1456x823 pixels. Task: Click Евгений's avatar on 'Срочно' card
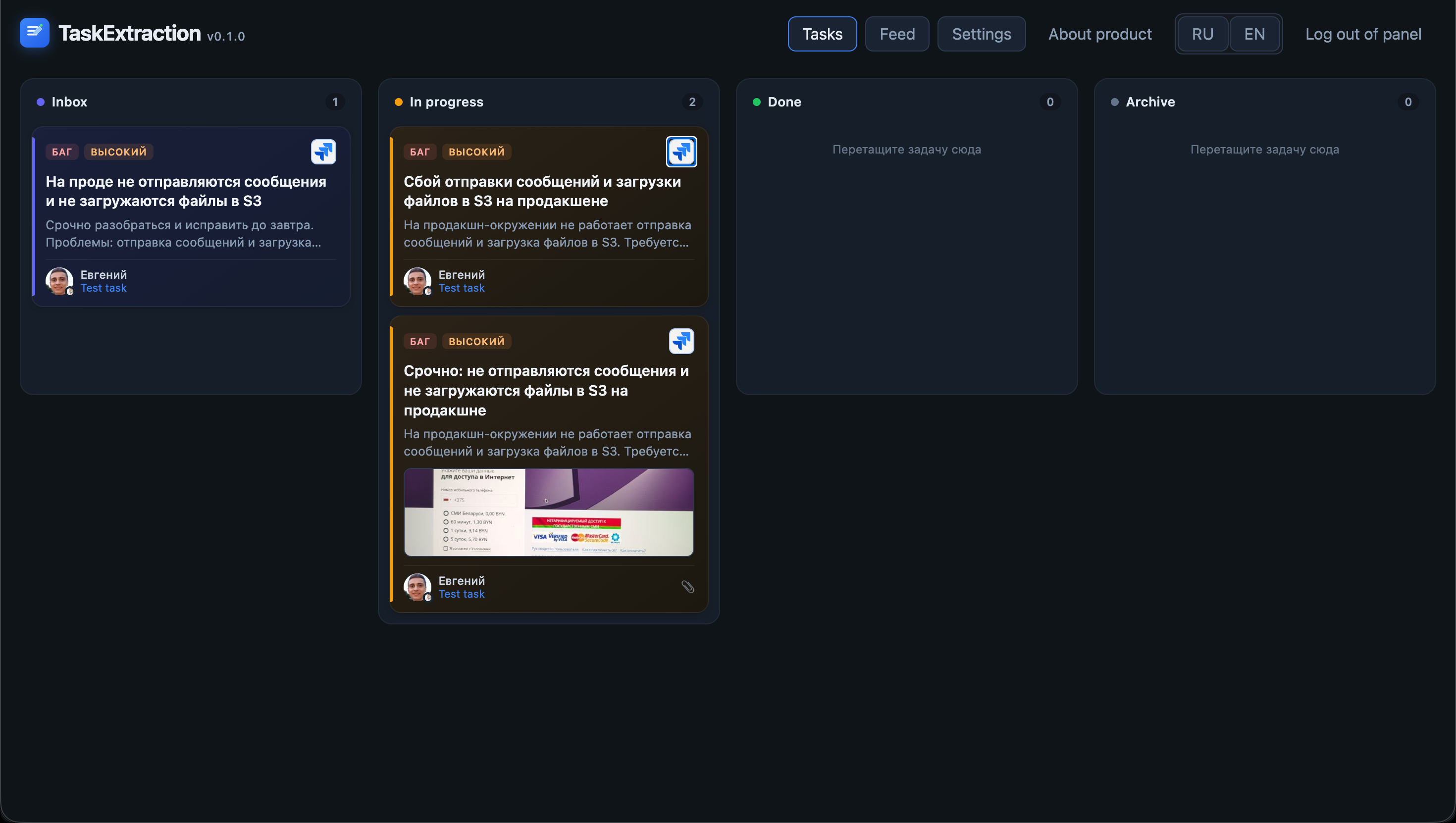tap(417, 587)
